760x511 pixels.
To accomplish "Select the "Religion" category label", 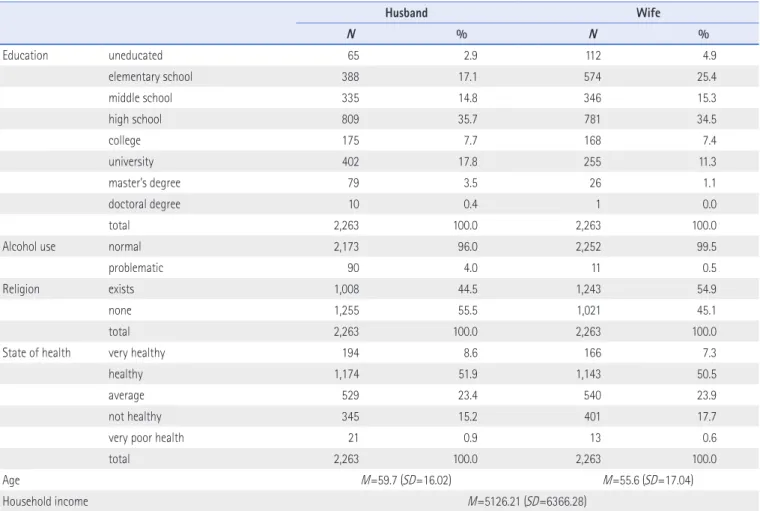I will [21, 289].
